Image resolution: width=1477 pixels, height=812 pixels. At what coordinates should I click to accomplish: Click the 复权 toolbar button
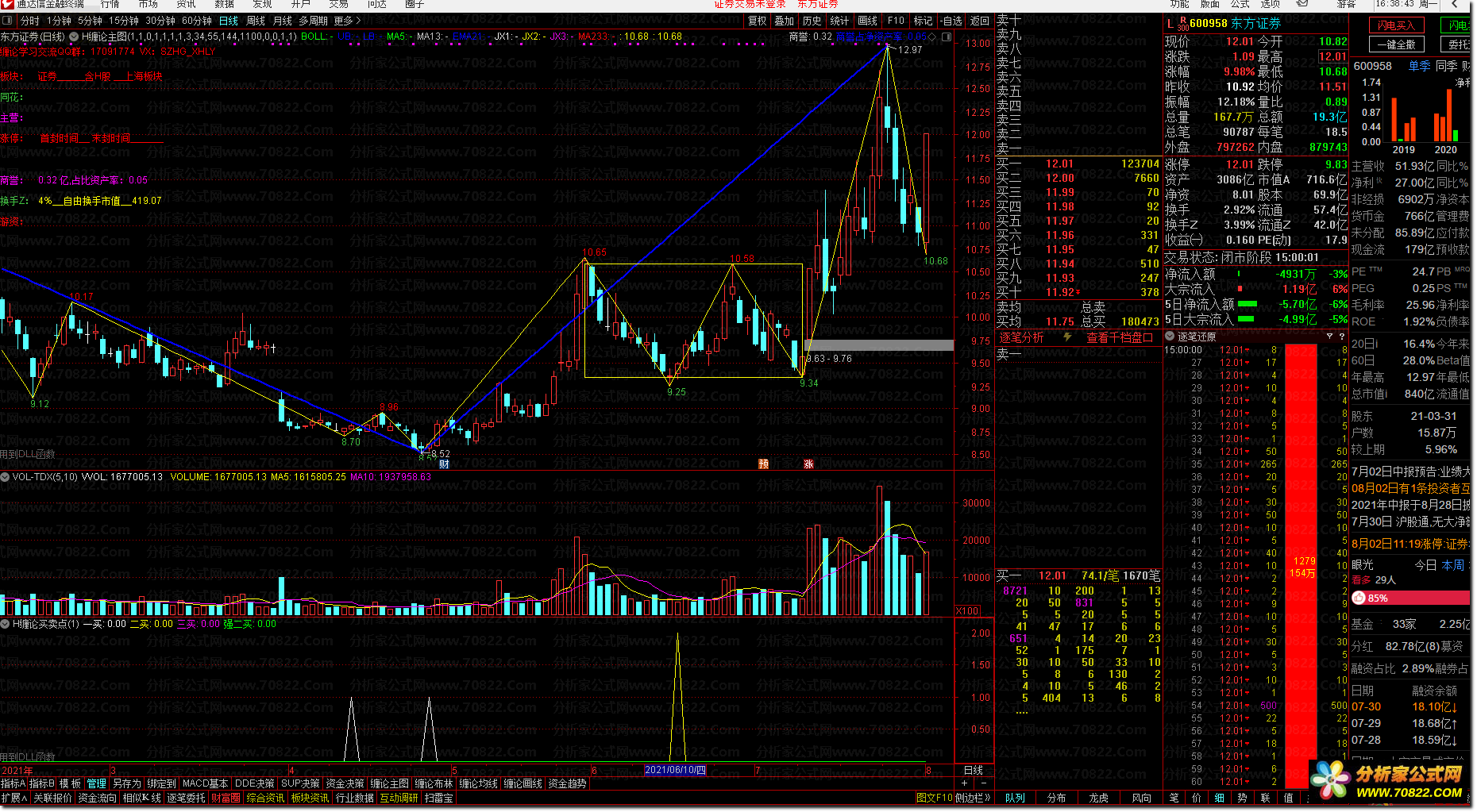click(x=758, y=21)
